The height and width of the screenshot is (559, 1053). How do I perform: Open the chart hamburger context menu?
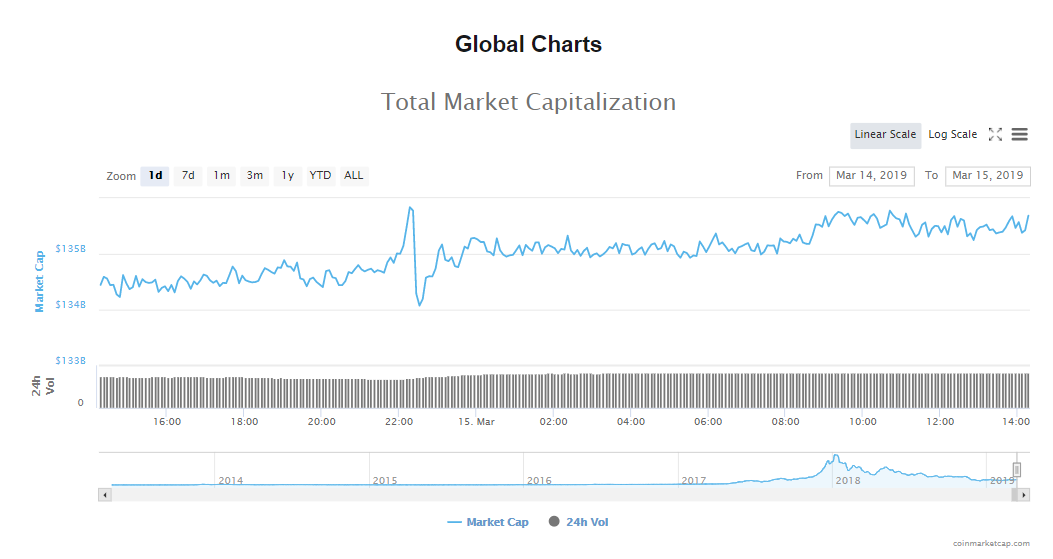click(x=1019, y=134)
